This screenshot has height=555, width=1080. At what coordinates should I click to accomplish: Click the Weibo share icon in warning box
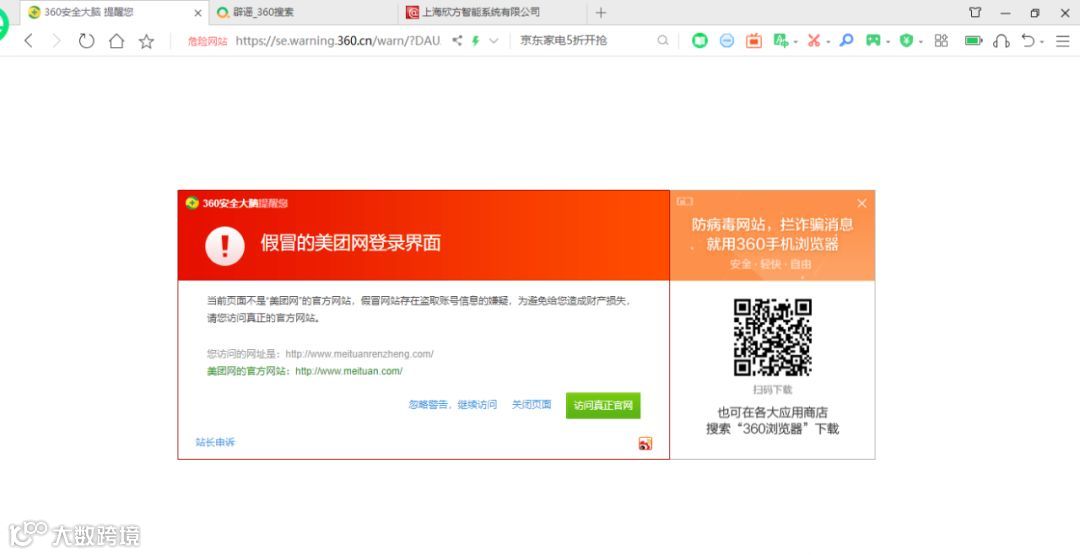coord(645,443)
